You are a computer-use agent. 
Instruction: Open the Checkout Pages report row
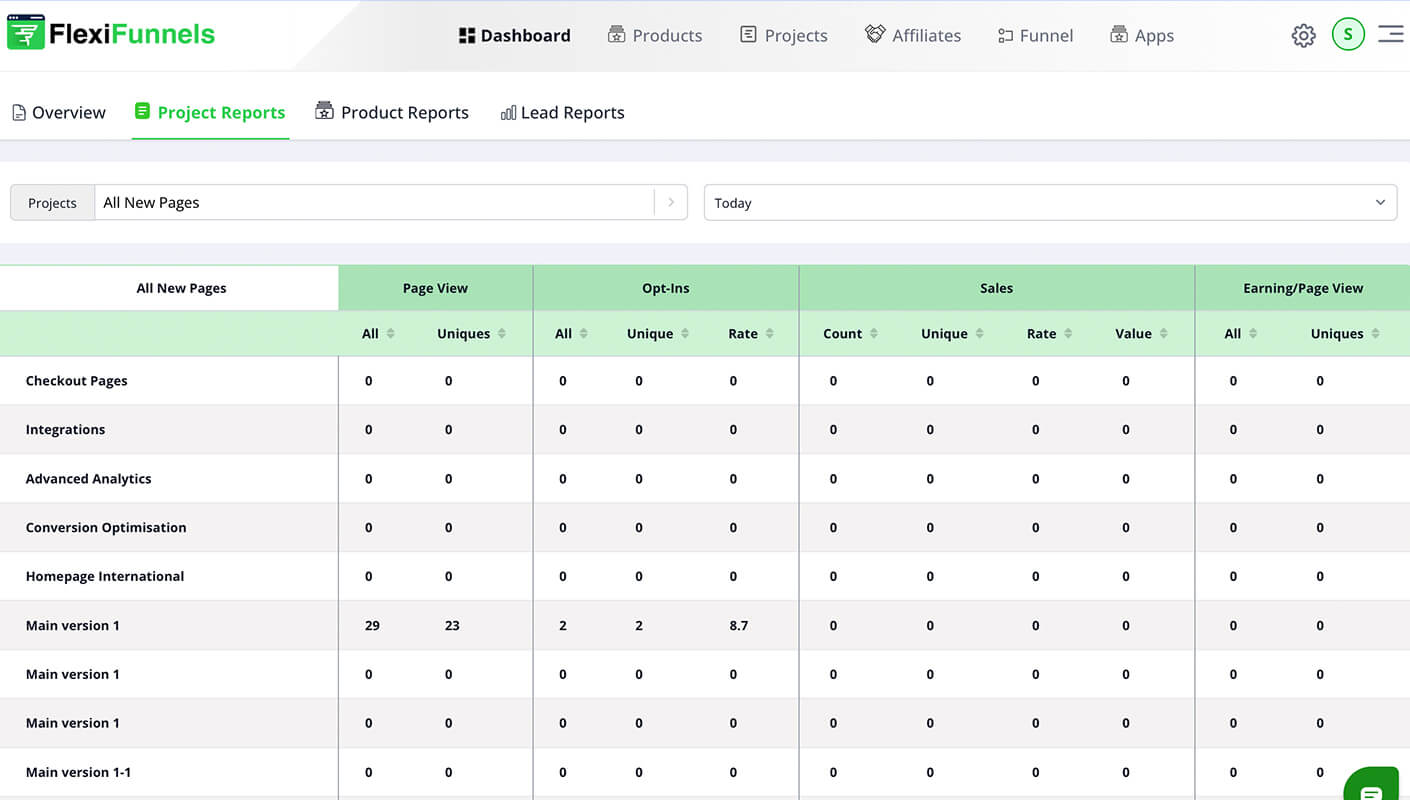point(76,380)
